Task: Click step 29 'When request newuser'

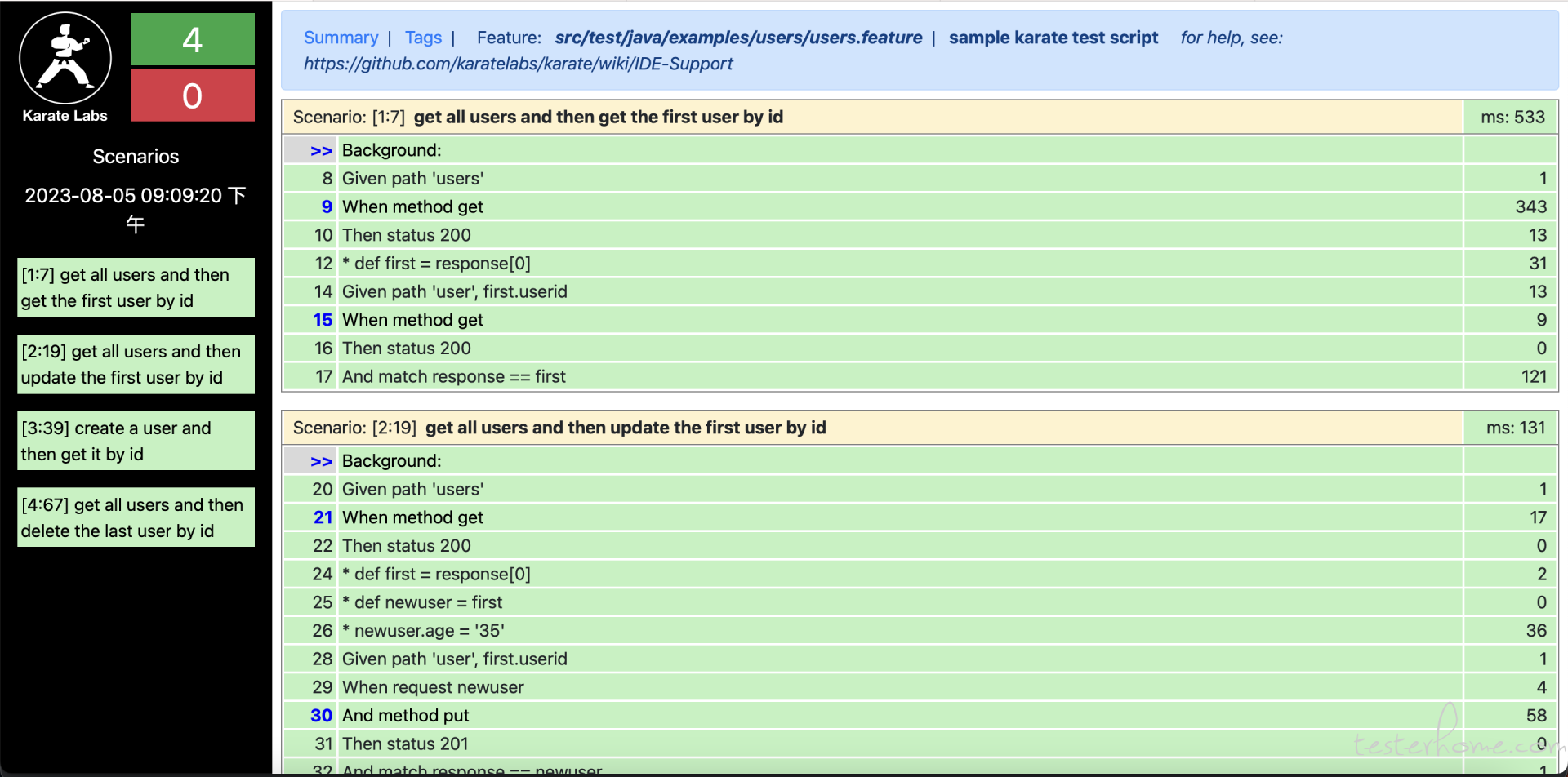Action: 900,687
